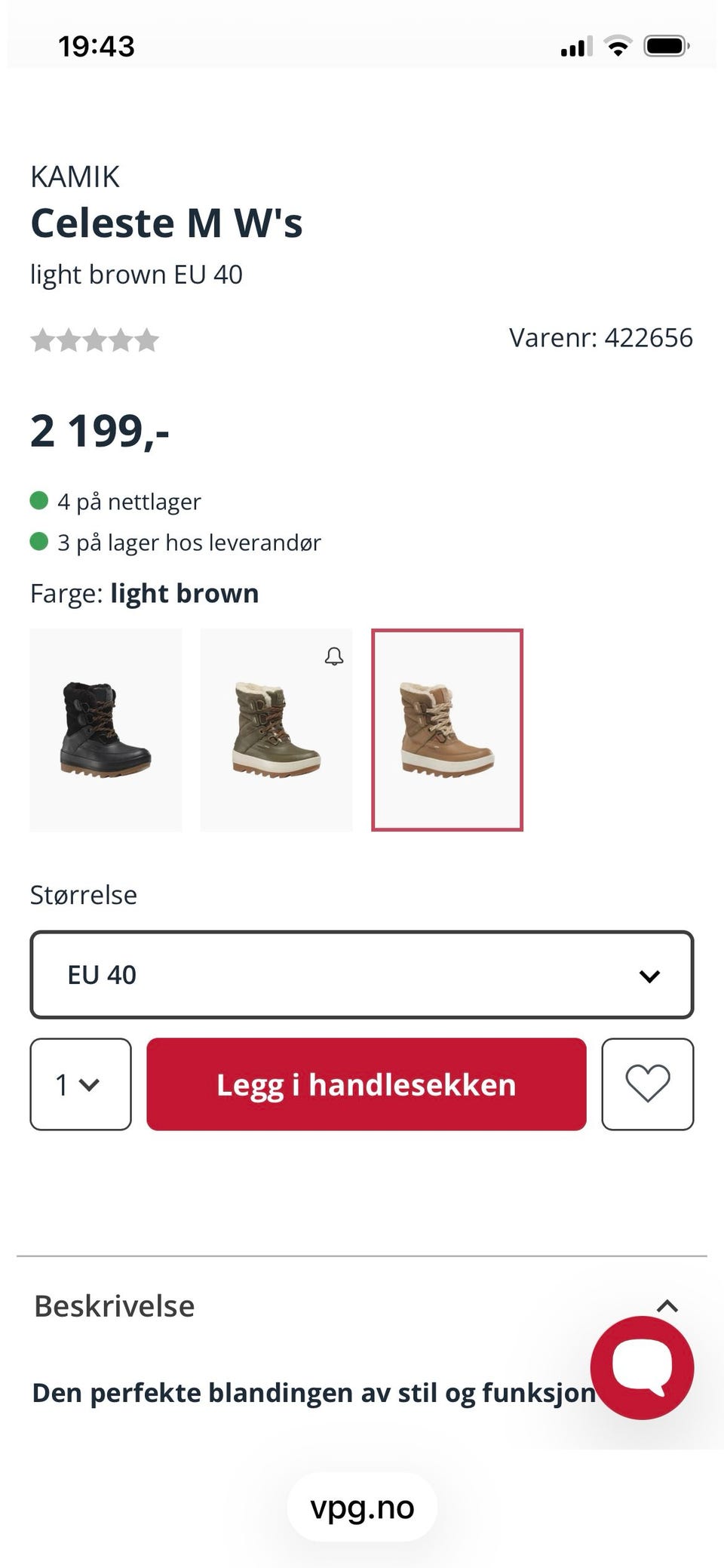Select the black boot color variant
The height and width of the screenshot is (1568, 724).
(105, 729)
